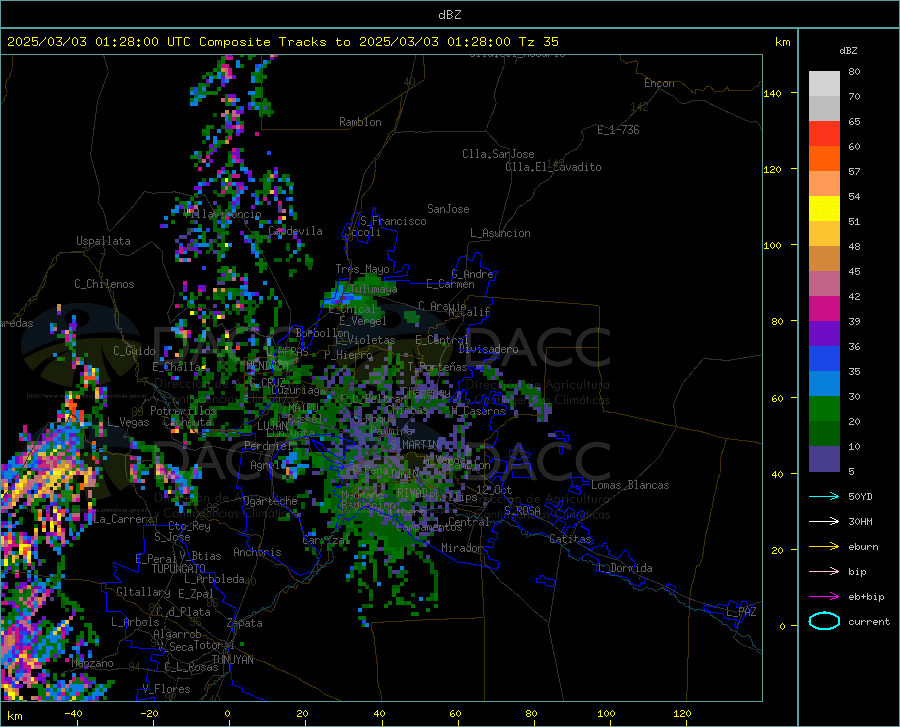Click the red 60 dBZ color swatch
The height and width of the screenshot is (727, 900).
(824, 134)
